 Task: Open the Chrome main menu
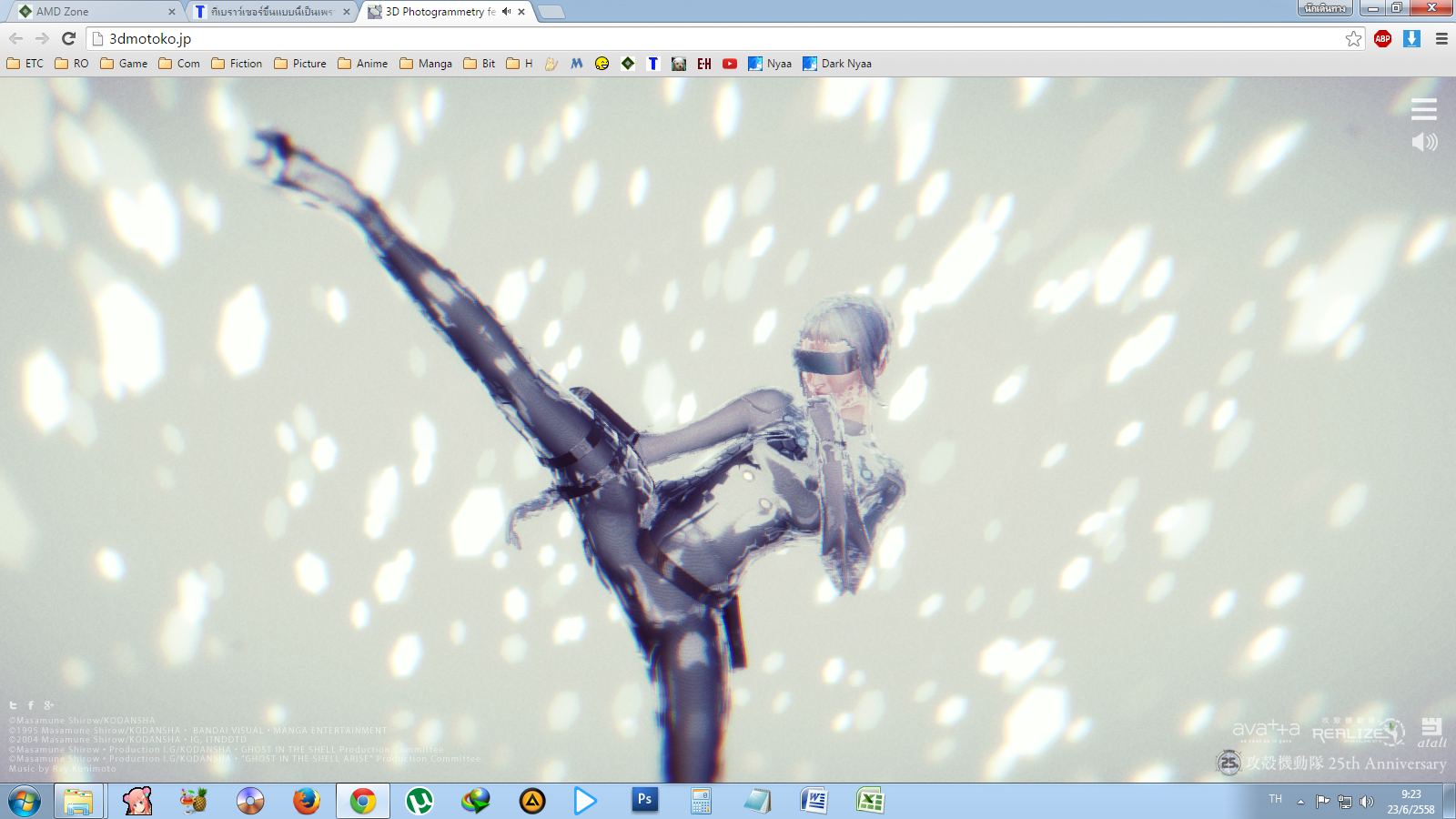click(x=1441, y=39)
